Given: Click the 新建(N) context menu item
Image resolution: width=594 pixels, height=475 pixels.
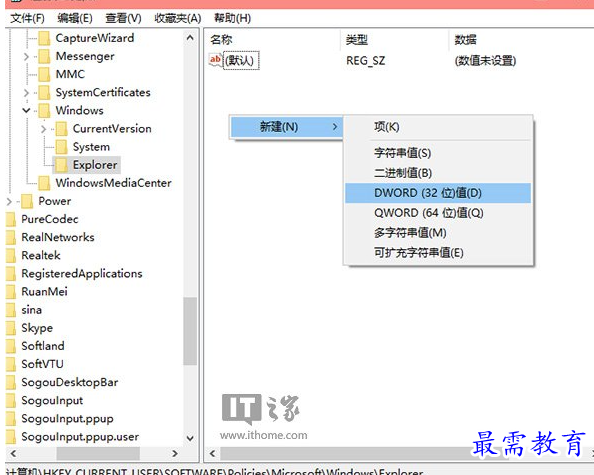Looking at the screenshot, I should point(287,127).
